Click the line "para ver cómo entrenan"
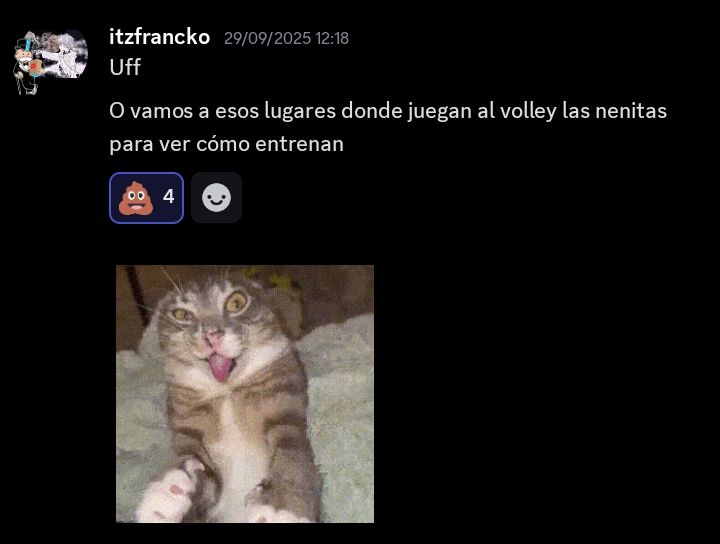The height and width of the screenshot is (544, 720). click(226, 144)
